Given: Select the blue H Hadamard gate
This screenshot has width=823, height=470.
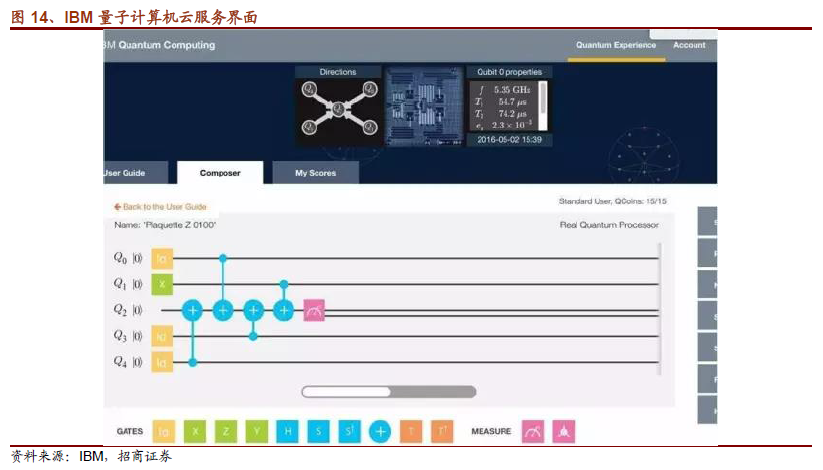Looking at the screenshot, I should pos(287,432).
